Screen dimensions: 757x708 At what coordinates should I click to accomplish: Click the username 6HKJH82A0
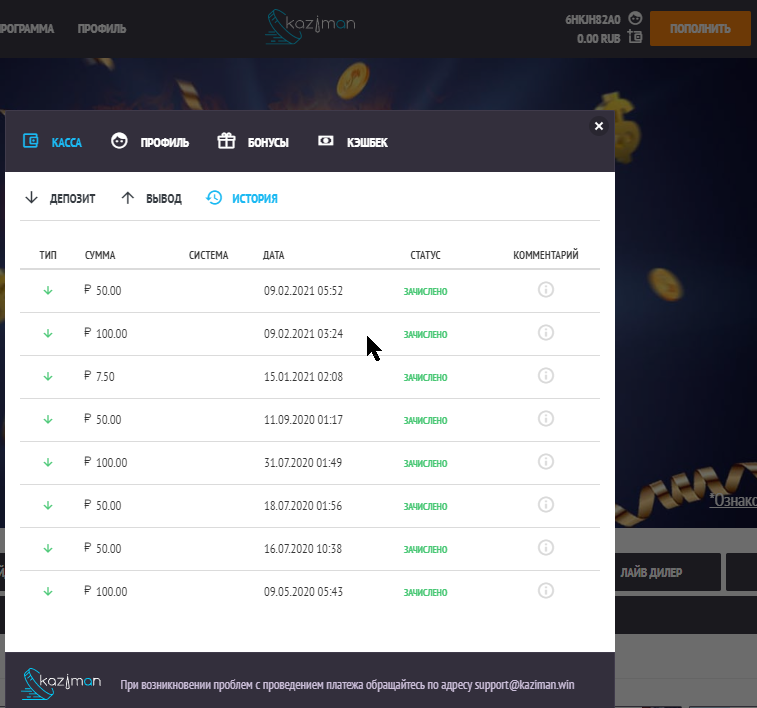(x=593, y=20)
